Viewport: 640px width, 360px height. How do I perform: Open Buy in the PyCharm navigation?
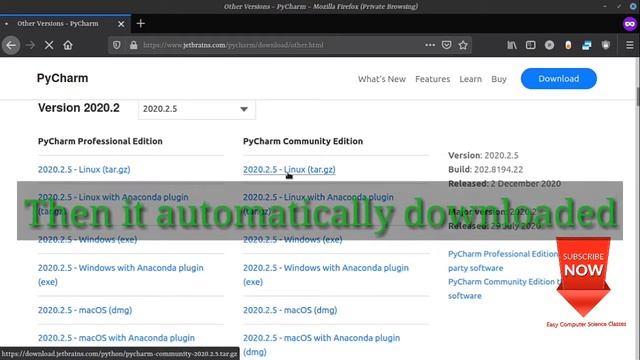point(498,79)
